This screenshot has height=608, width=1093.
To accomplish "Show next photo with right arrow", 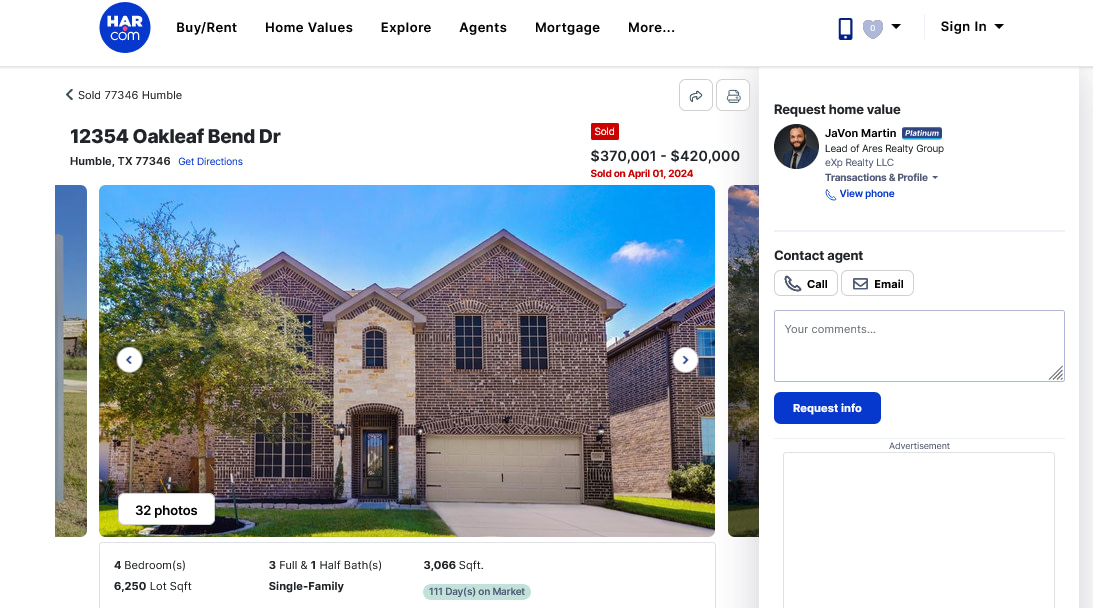I will (685, 360).
